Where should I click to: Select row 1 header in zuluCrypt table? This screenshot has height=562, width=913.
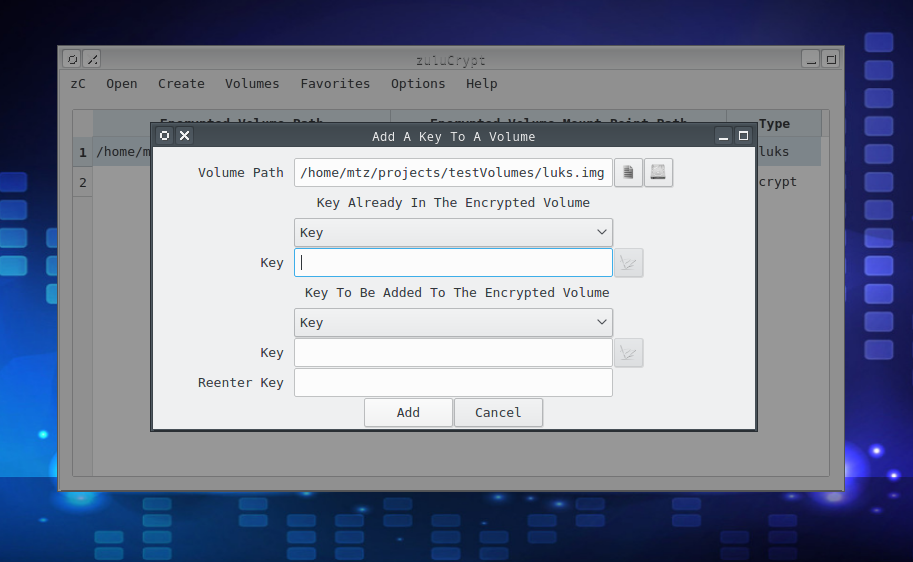click(x=83, y=152)
